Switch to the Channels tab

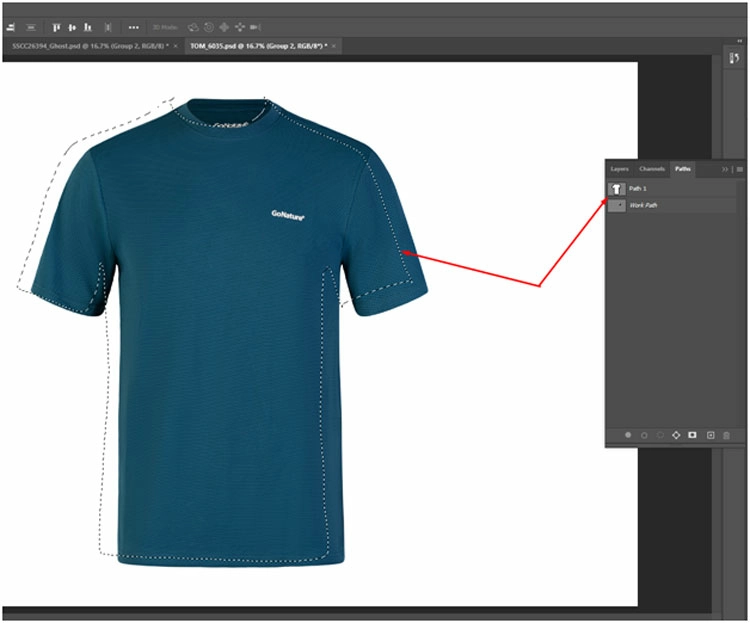tap(651, 169)
